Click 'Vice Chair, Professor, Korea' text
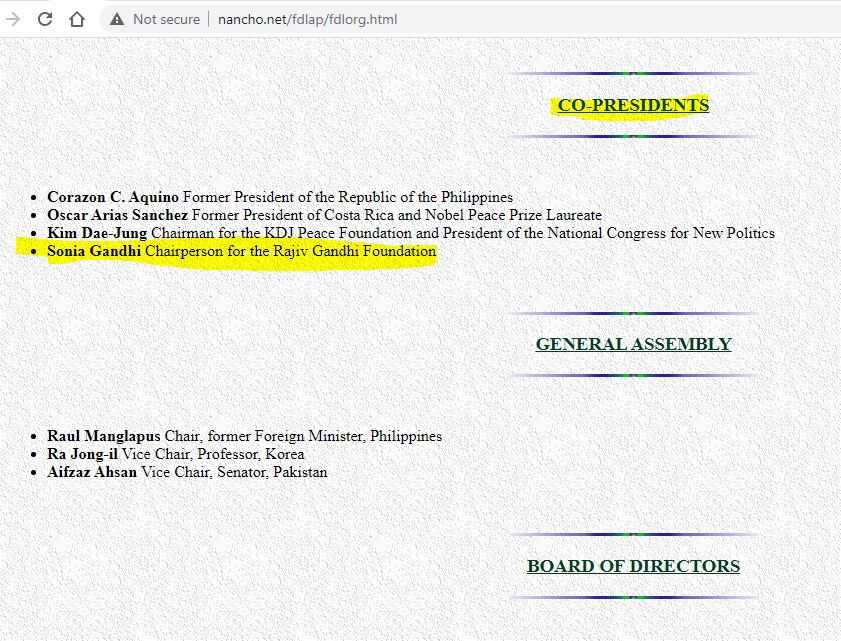The width and height of the screenshot is (841, 641). pyautogui.click(x=213, y=454)
